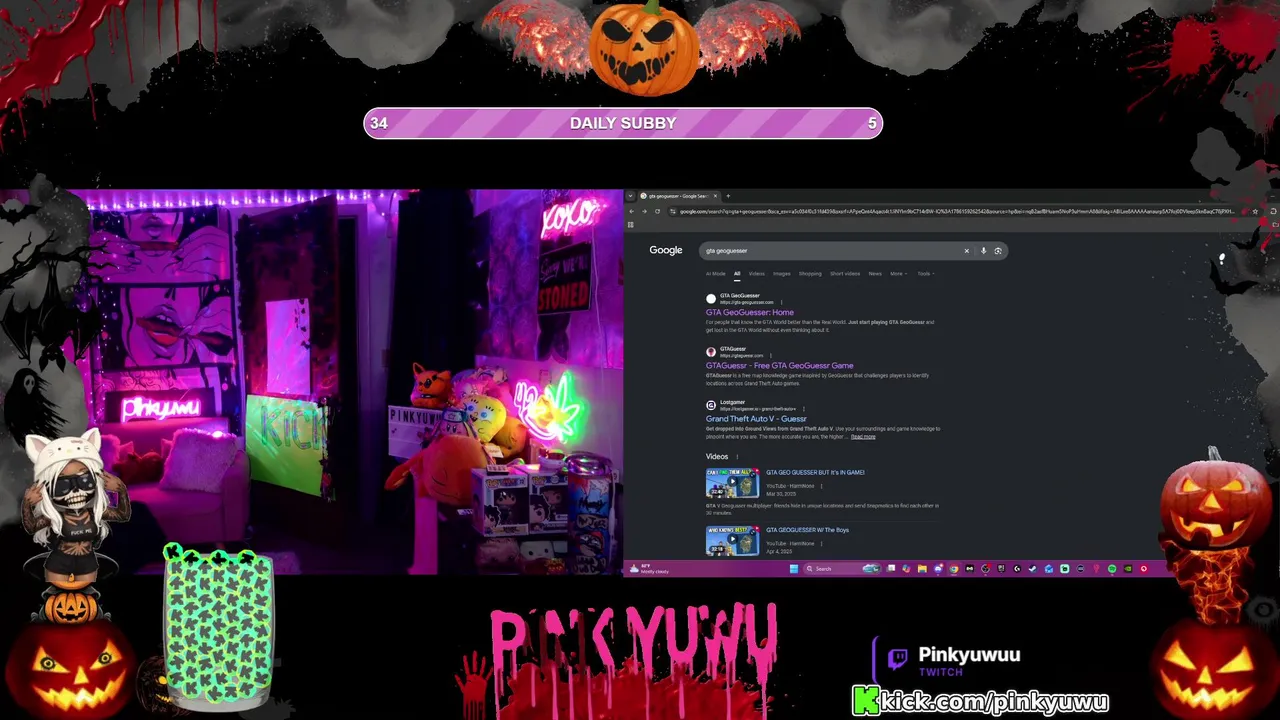This screenshot has height=720, width=1280.
Task: Start a voice search with the microphone
Action: (983, 251)
